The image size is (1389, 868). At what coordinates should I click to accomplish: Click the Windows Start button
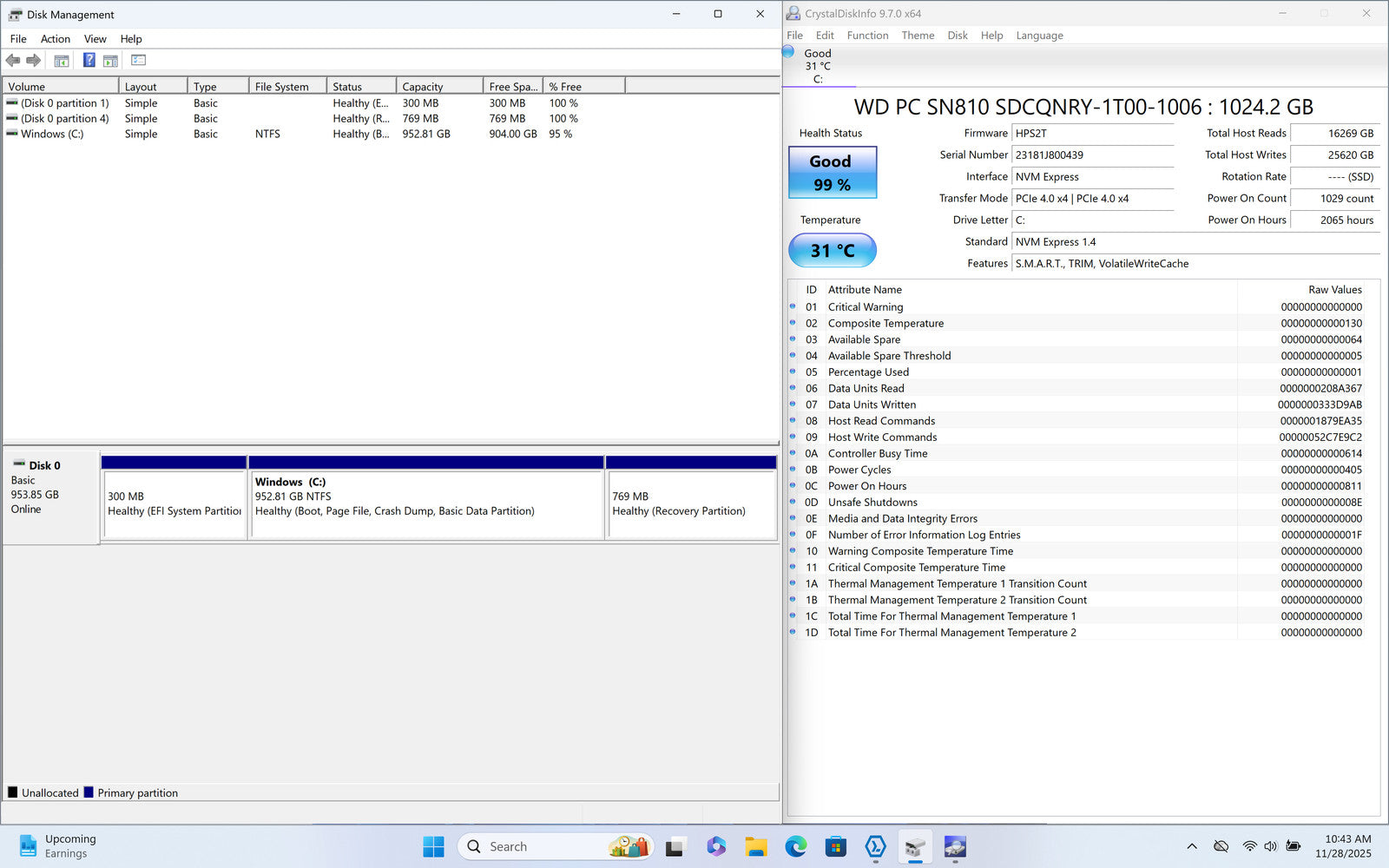pyautogui.click(x=433, y=846)
